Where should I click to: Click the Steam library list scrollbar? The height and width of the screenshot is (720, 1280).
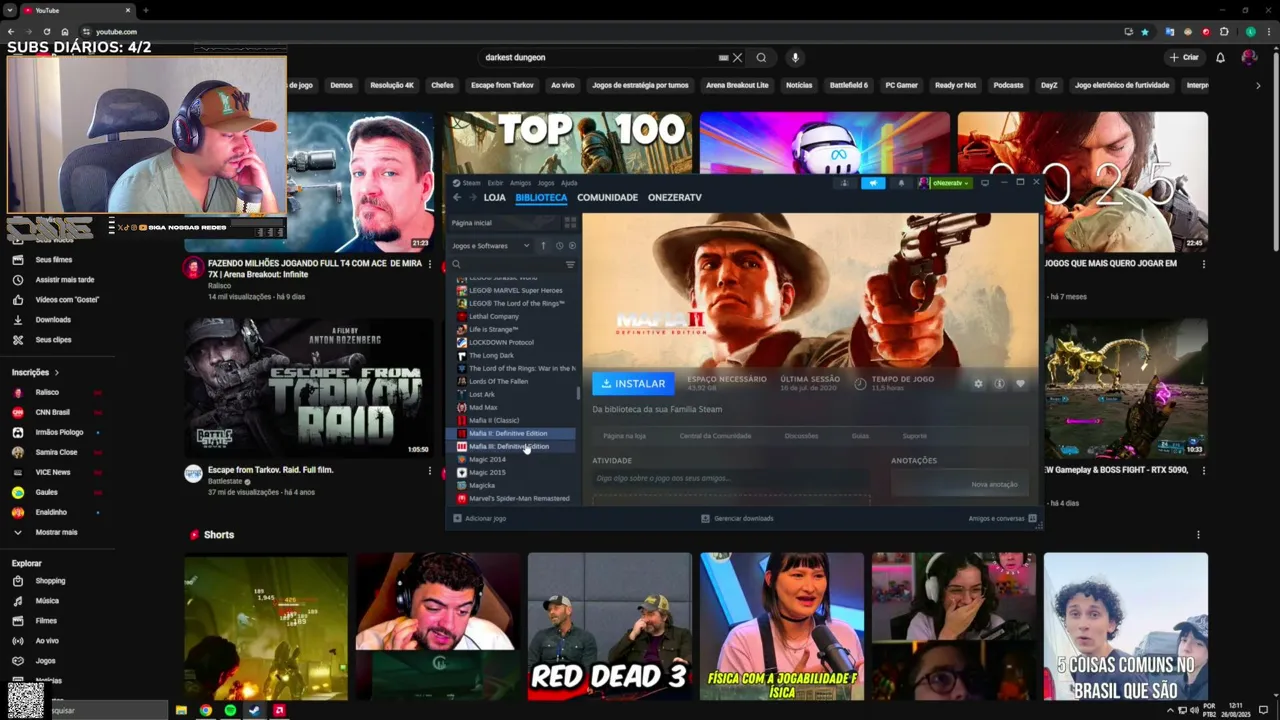pyautogui.click(x=579, y=393)
